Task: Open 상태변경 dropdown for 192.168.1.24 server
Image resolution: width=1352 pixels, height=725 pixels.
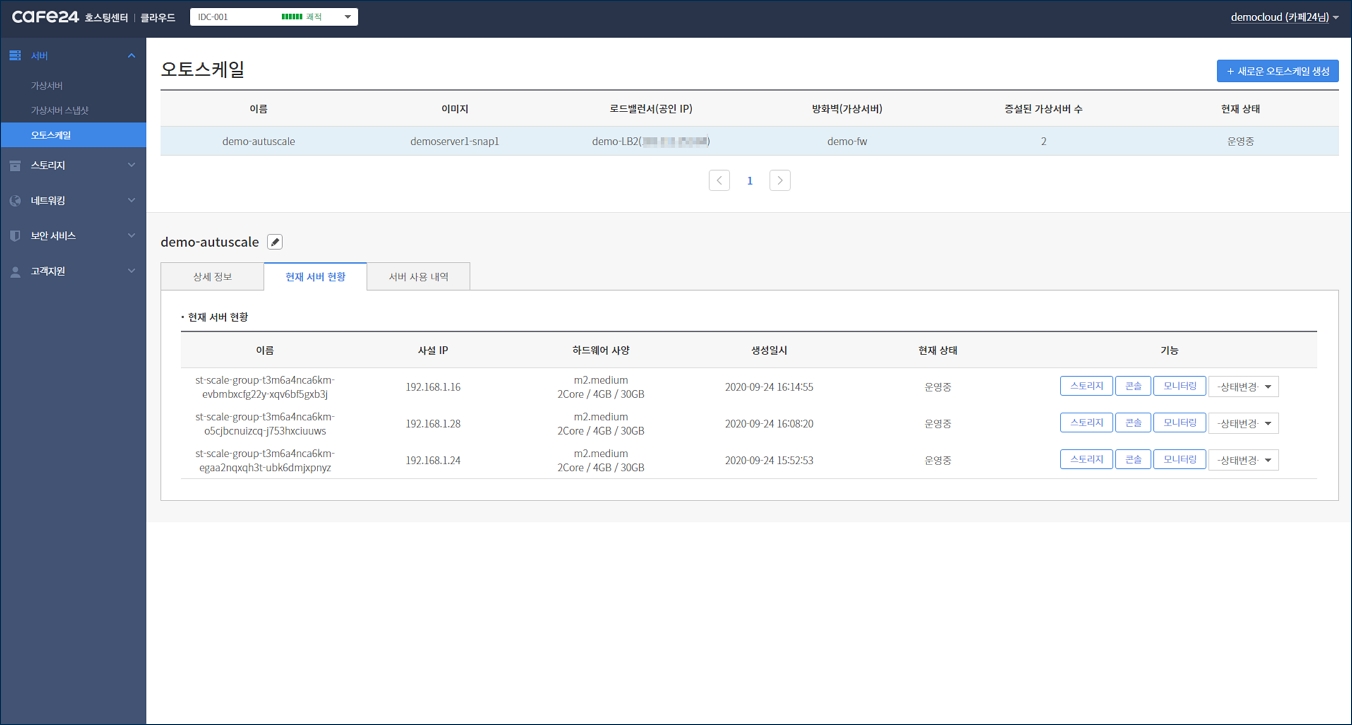Action: coord(1243,460)
